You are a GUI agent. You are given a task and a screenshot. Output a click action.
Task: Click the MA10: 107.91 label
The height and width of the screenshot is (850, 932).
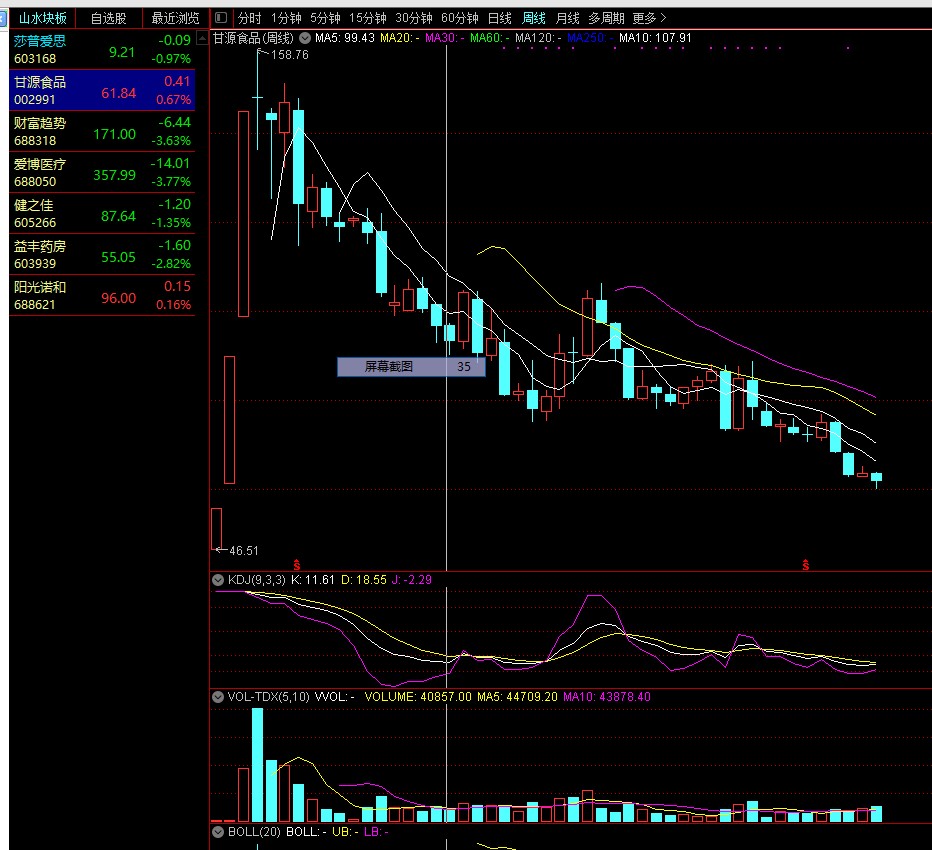655,38
